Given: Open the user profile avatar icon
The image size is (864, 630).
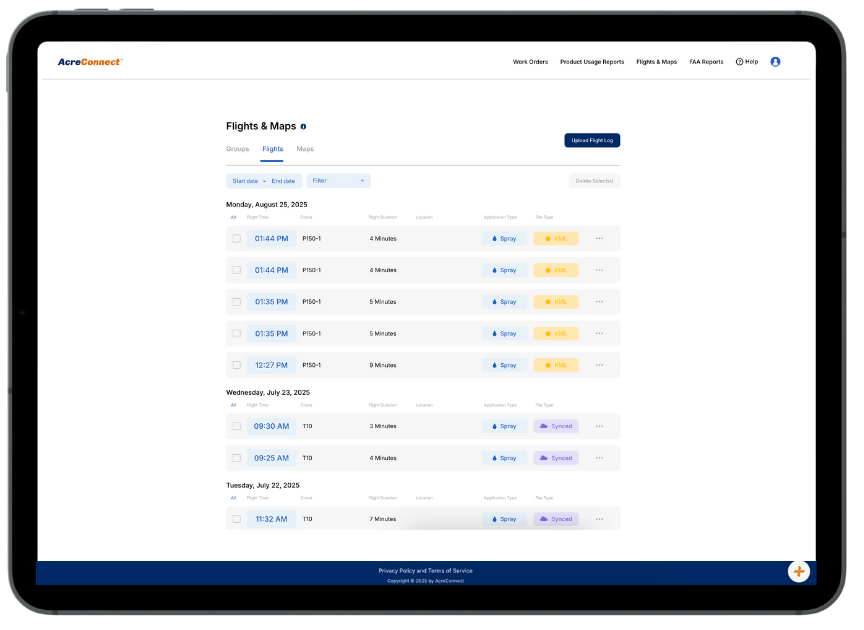Looking at the screenshot, I should point(775,62).
